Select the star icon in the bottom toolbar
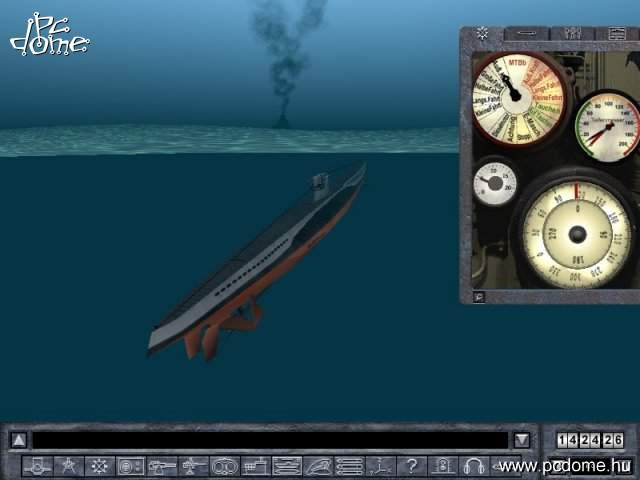The width and height of the screenshot is (640, 480). (x=68, y=465)
